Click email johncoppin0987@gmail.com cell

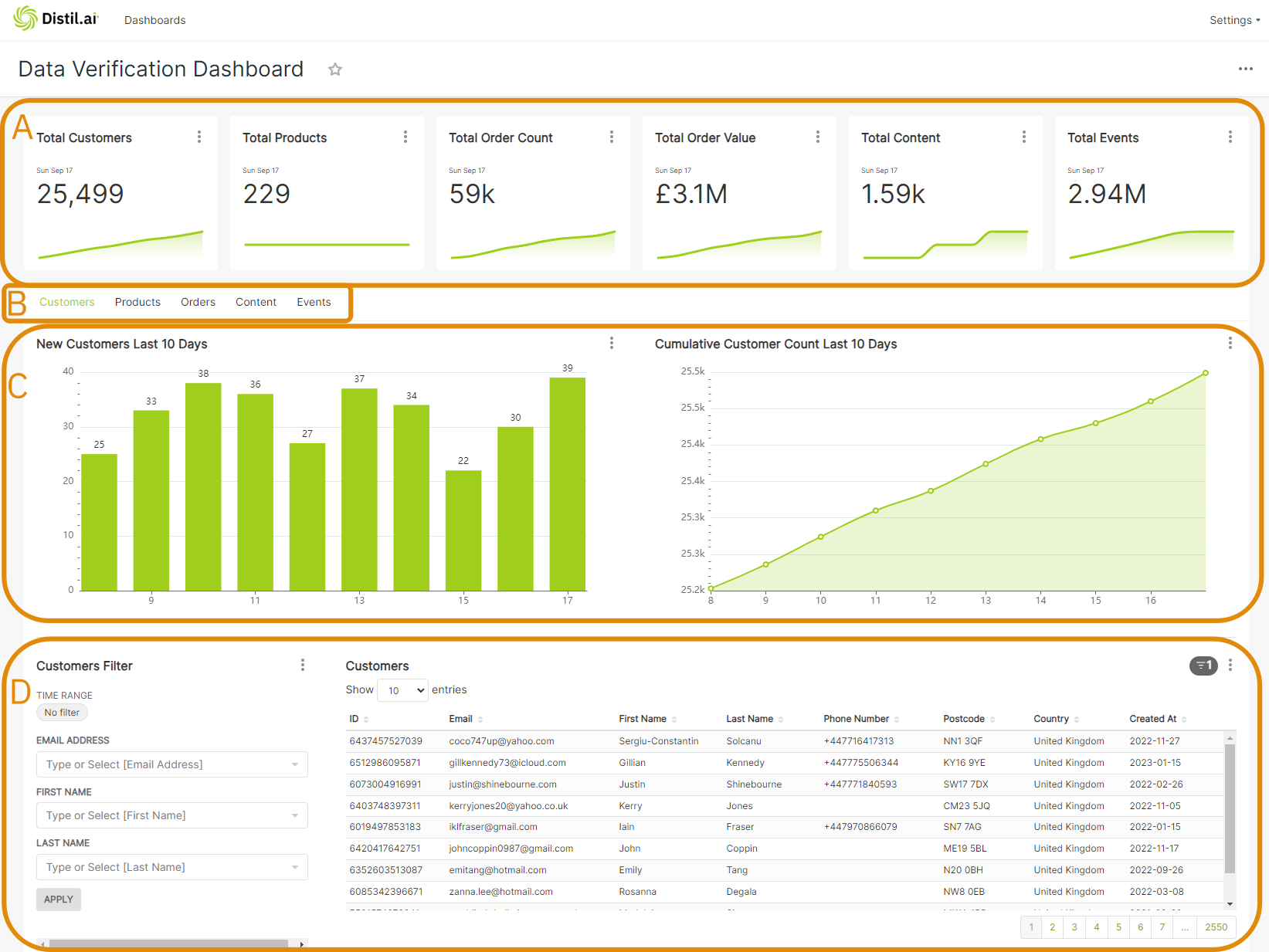pyautogui.click(x=511, y=849)
